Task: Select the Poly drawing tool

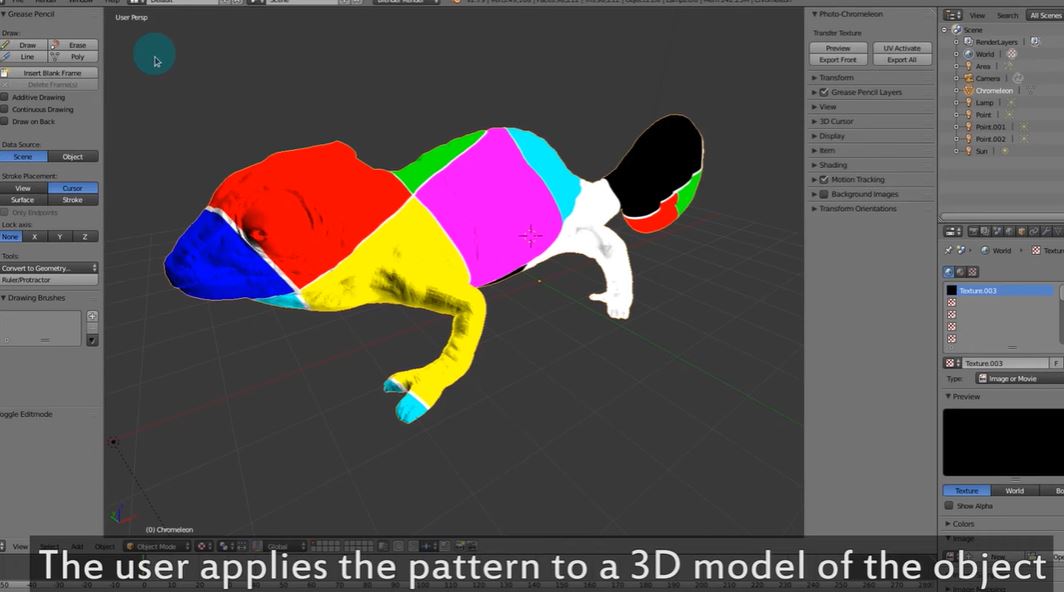Action: (73, 56)
